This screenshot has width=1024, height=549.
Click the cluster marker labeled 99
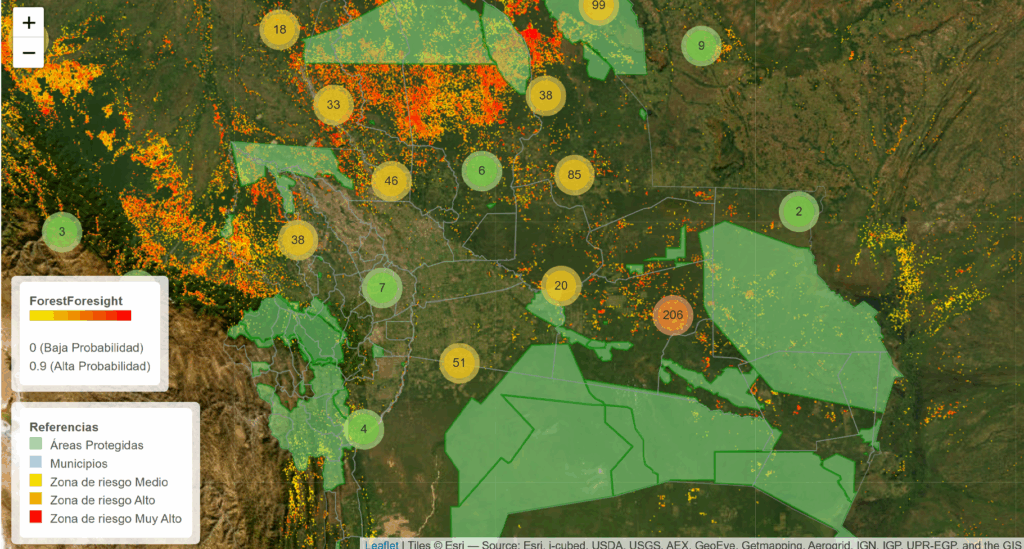tap(598, 8)
